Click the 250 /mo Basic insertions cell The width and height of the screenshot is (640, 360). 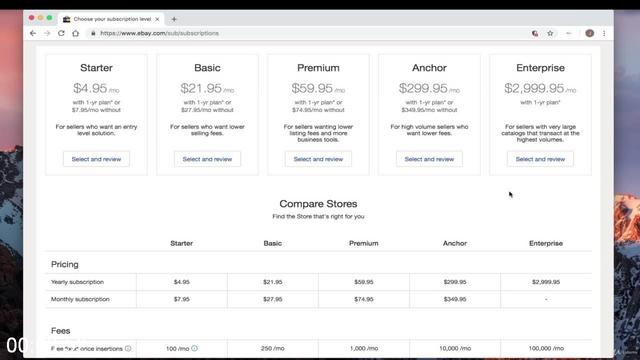tap(273, 349)
